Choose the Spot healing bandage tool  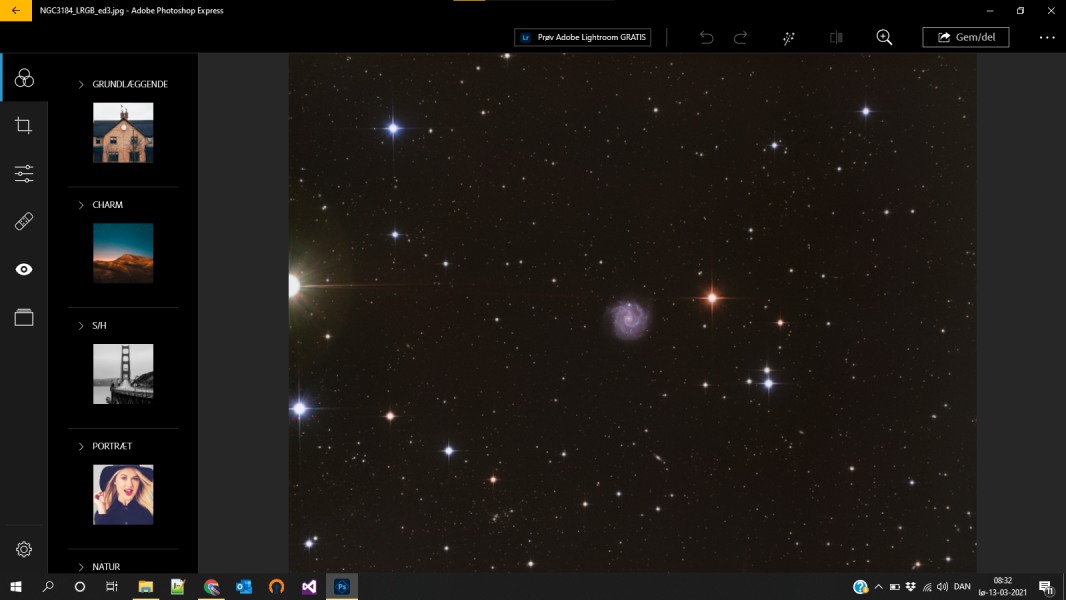pos(24,222)
